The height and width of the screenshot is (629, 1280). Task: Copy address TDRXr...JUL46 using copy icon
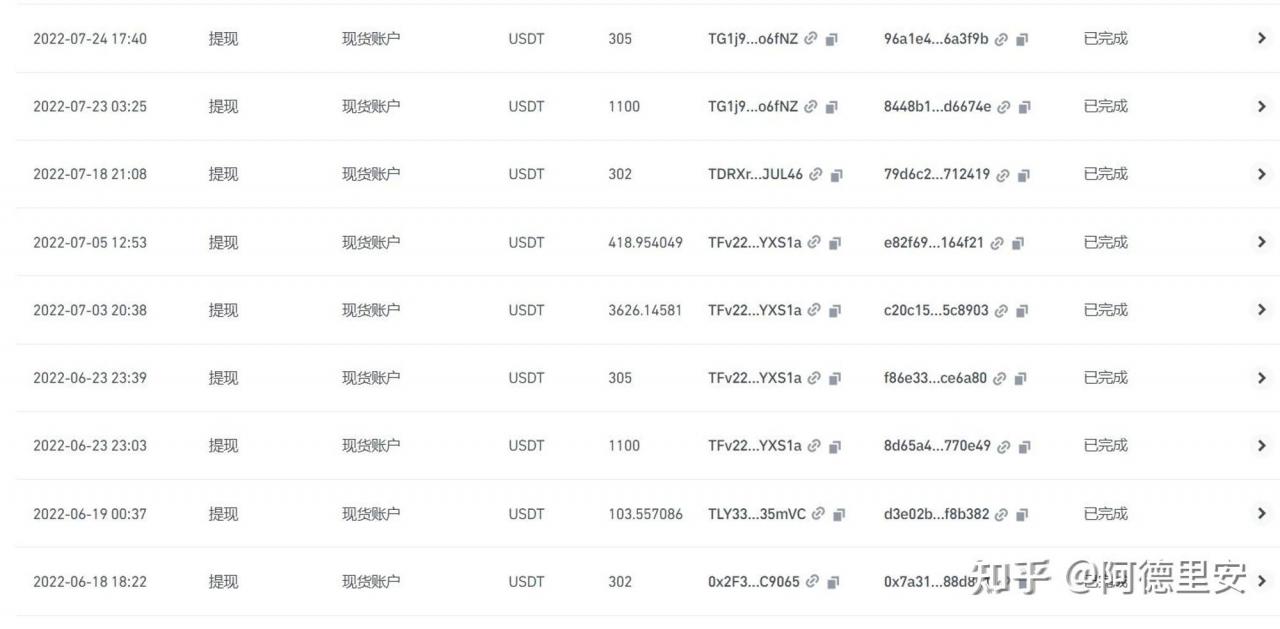tap(837, 175)
